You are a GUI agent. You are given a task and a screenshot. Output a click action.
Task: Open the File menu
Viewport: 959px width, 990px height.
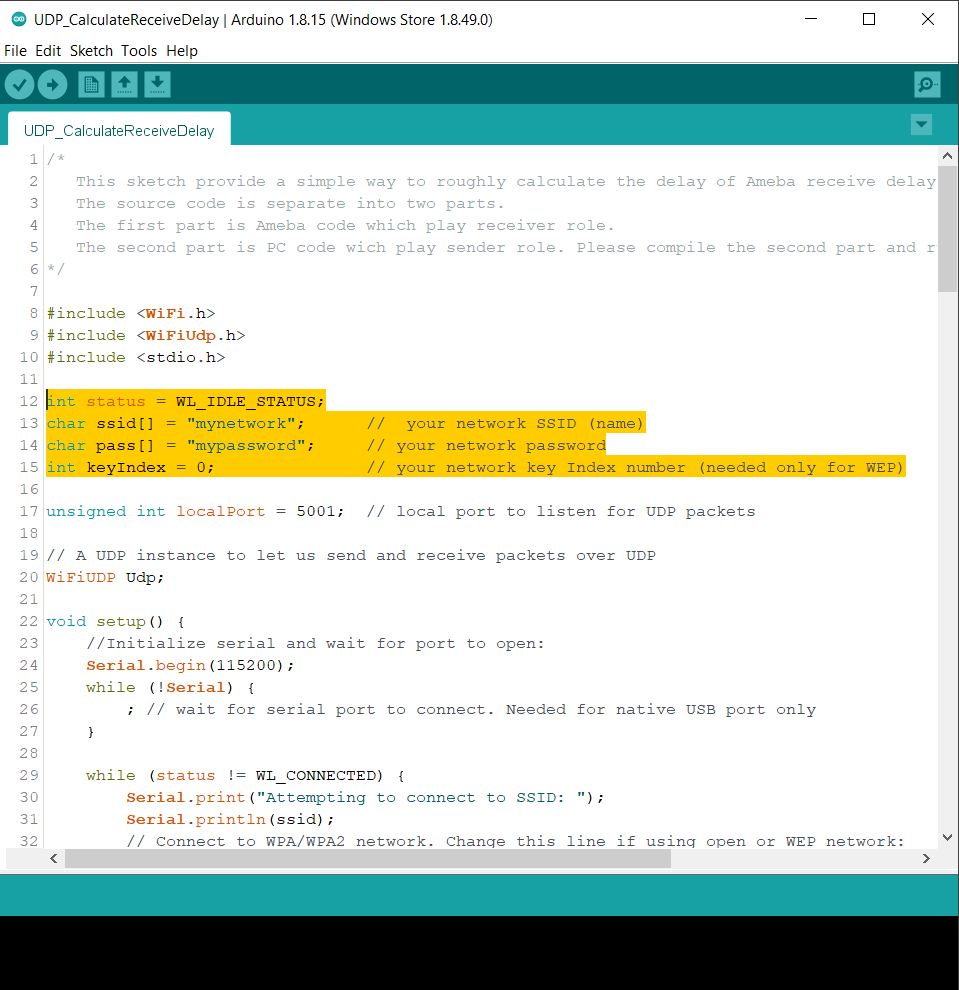pyautogui.click(x=15, y=51)
